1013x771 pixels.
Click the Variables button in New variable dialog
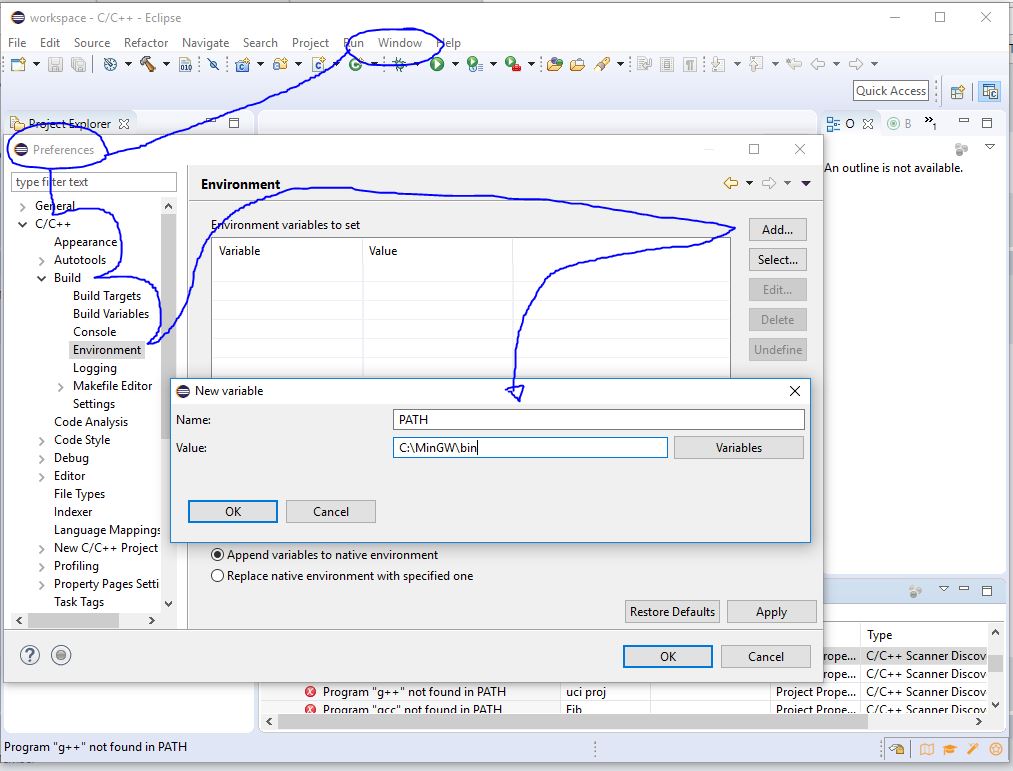click(738, 448)
